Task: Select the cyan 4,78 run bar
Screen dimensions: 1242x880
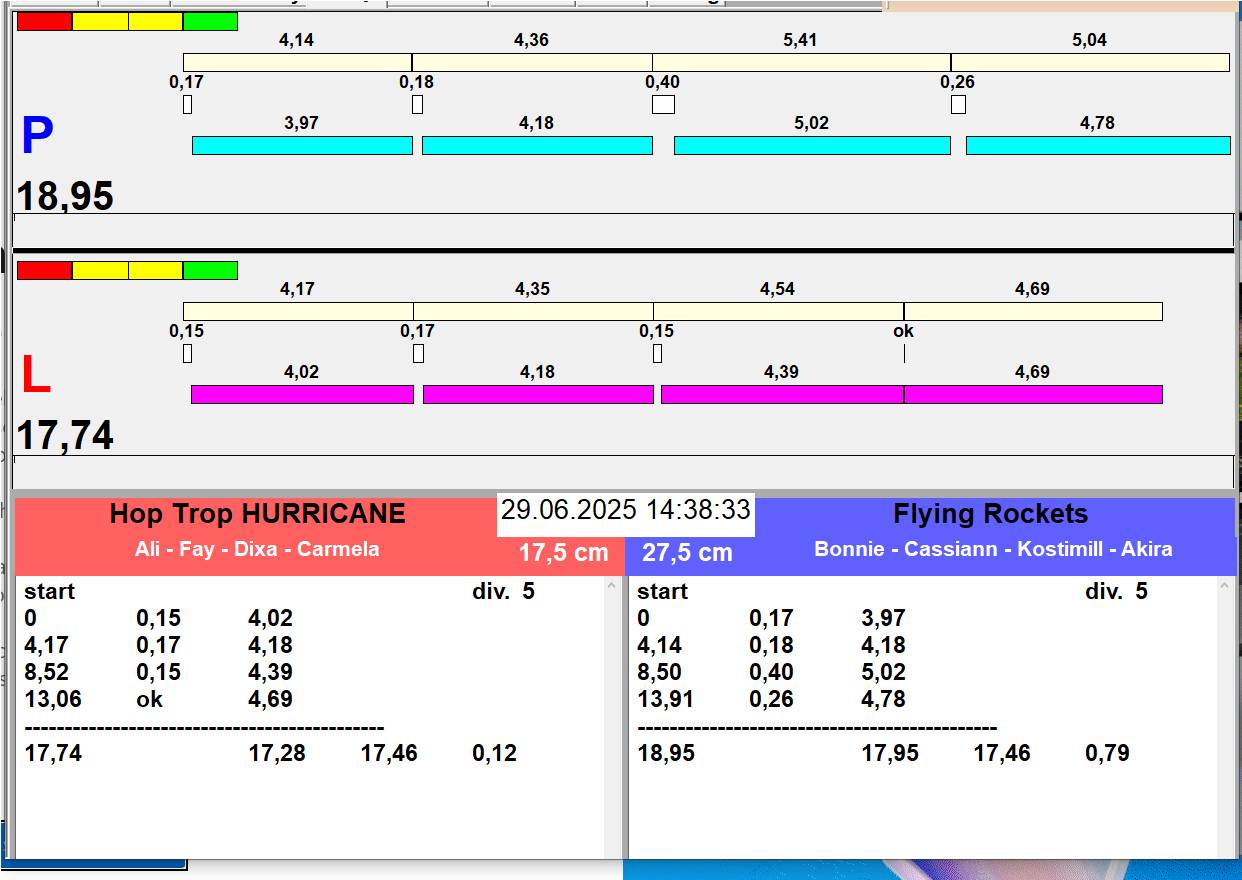Action: pyautogui.click(x=1097, y=146)
